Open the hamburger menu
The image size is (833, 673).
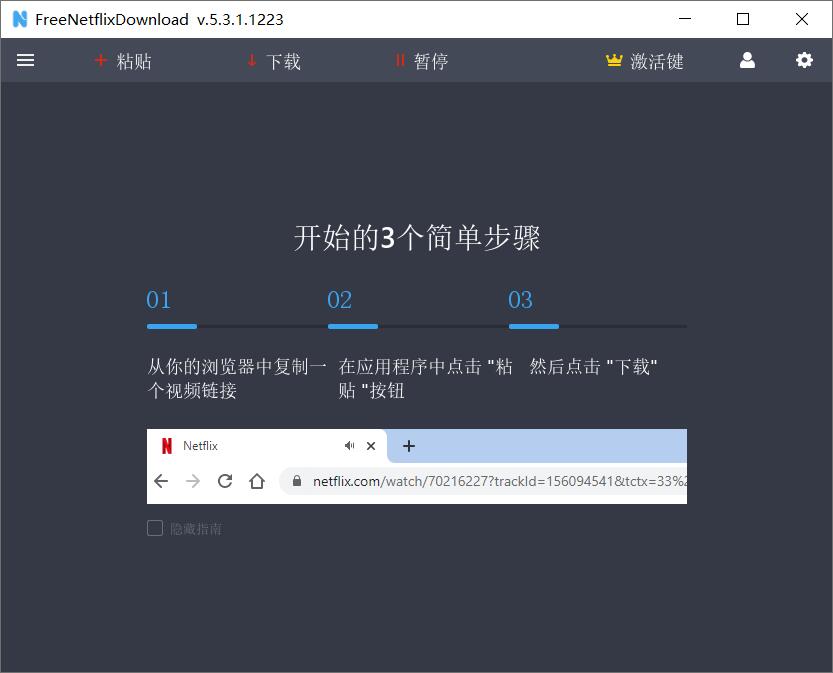pos(26,61)
